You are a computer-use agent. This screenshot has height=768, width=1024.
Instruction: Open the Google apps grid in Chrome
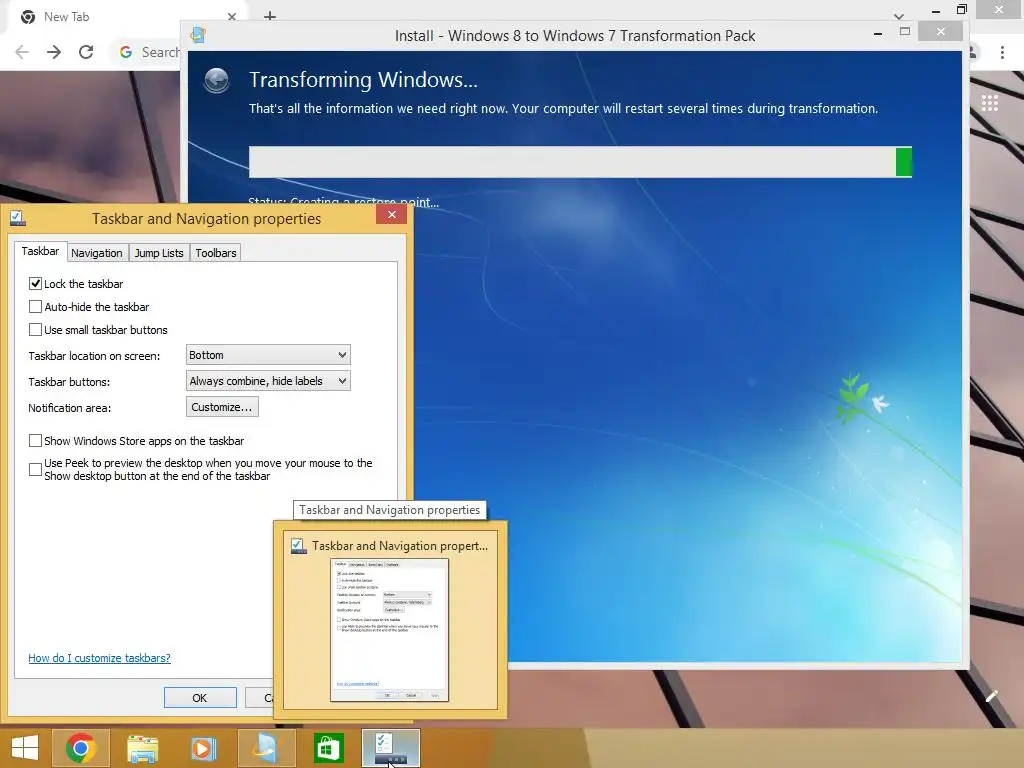989,103
